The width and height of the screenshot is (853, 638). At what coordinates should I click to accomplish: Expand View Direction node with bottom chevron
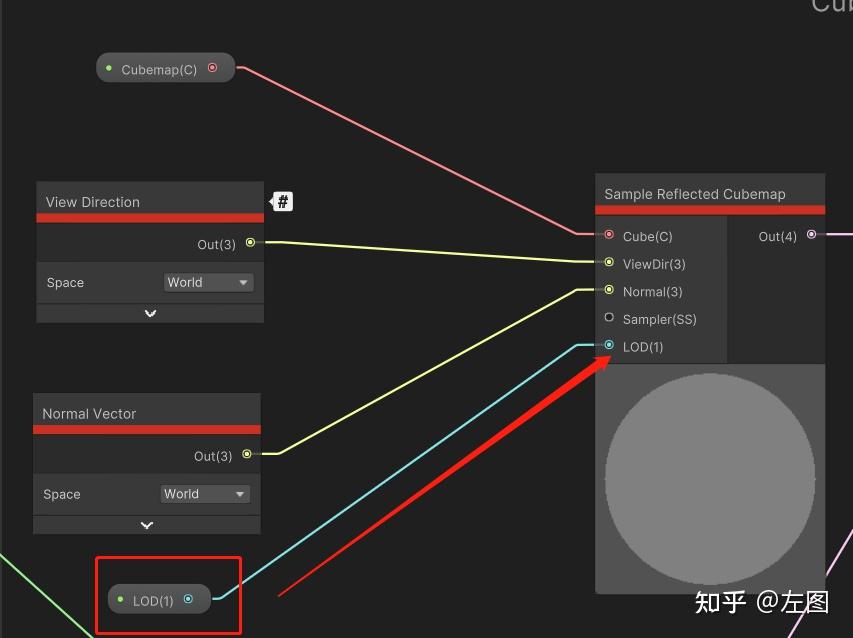(149, 313)
